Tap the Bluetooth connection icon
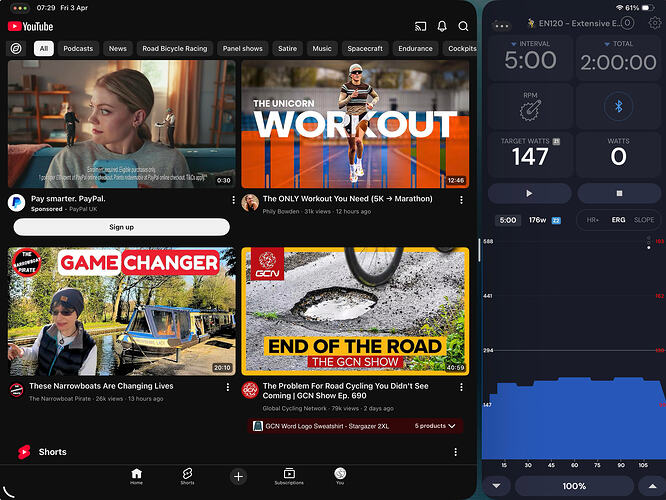The height and width of the screenshot is (500, 666). pos(617,107)
